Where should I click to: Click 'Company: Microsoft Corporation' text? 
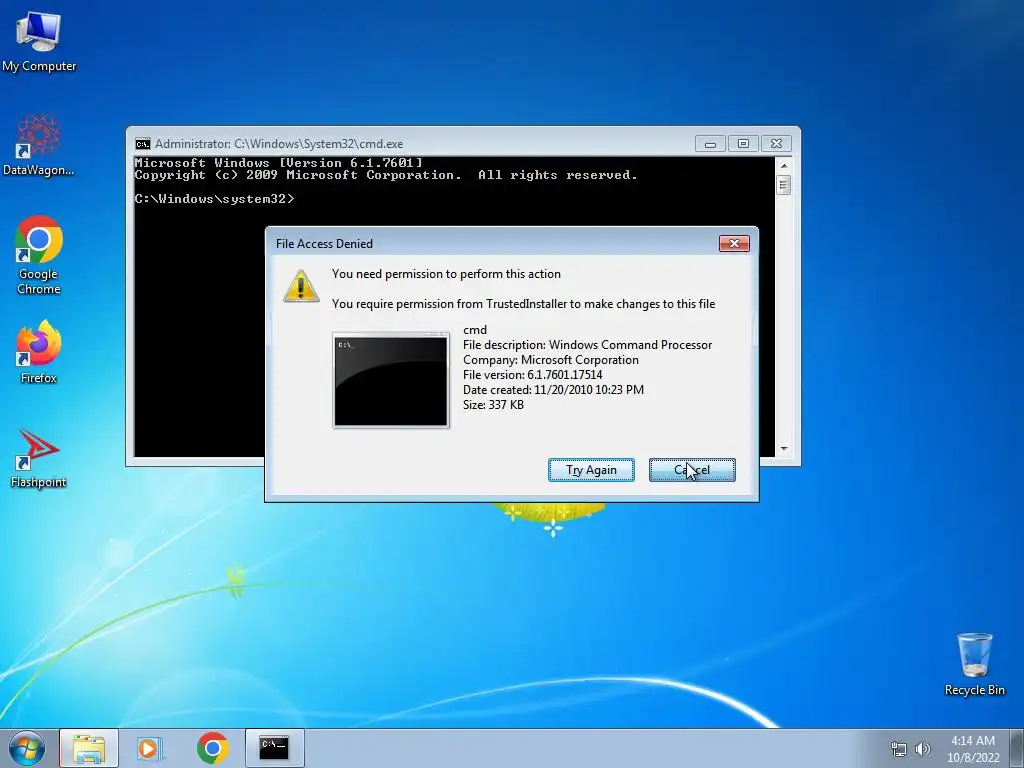(551, 360)
